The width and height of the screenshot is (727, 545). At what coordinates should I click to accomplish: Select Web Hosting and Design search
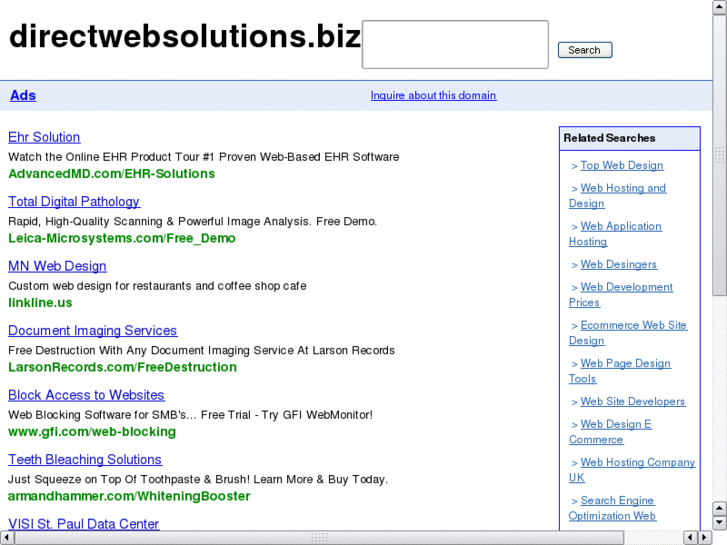618,196
